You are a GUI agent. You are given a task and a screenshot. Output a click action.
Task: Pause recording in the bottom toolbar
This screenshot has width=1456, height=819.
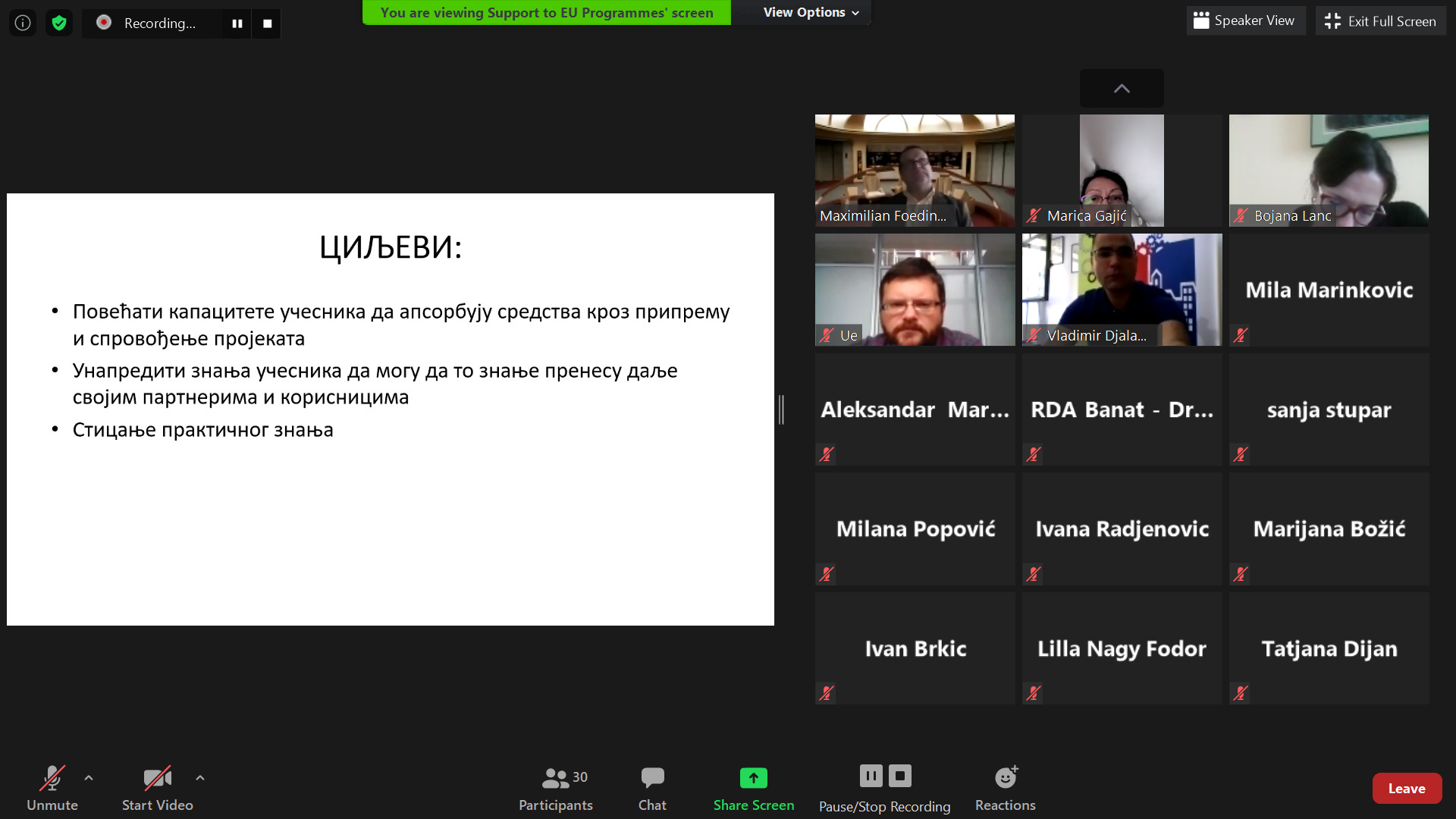[871, 775]
